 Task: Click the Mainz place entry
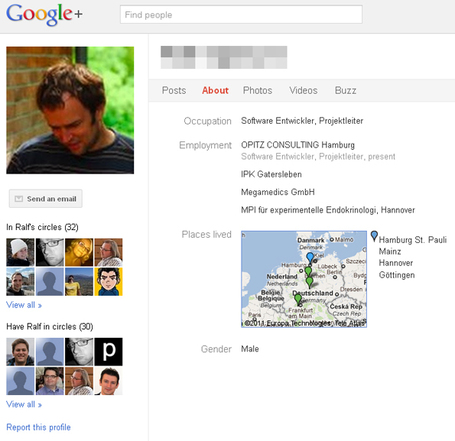pos(390,251)
